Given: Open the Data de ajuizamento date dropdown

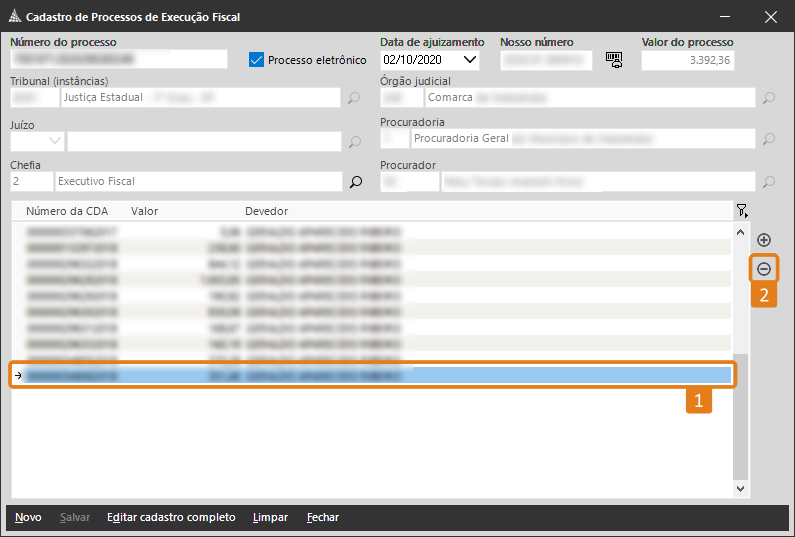Looking at the screenshot, I should (470, 60).
